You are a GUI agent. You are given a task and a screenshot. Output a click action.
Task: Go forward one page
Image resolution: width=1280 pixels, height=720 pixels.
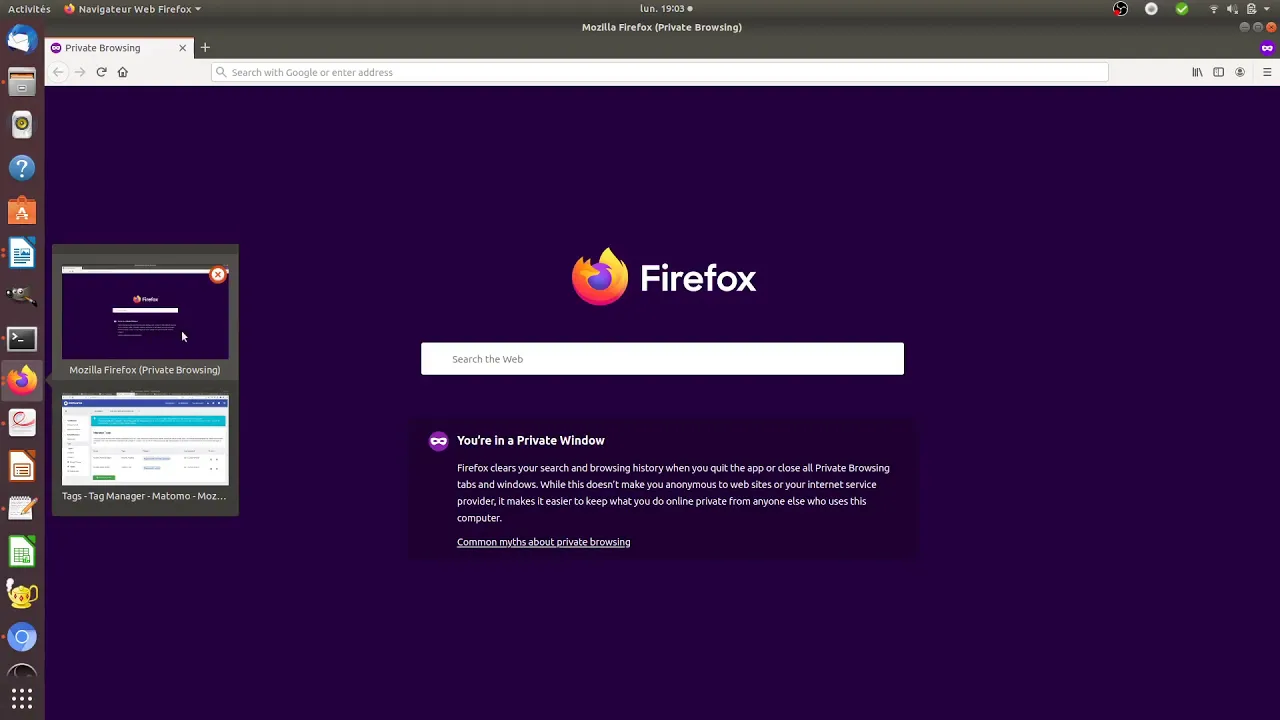pos(80,72)
